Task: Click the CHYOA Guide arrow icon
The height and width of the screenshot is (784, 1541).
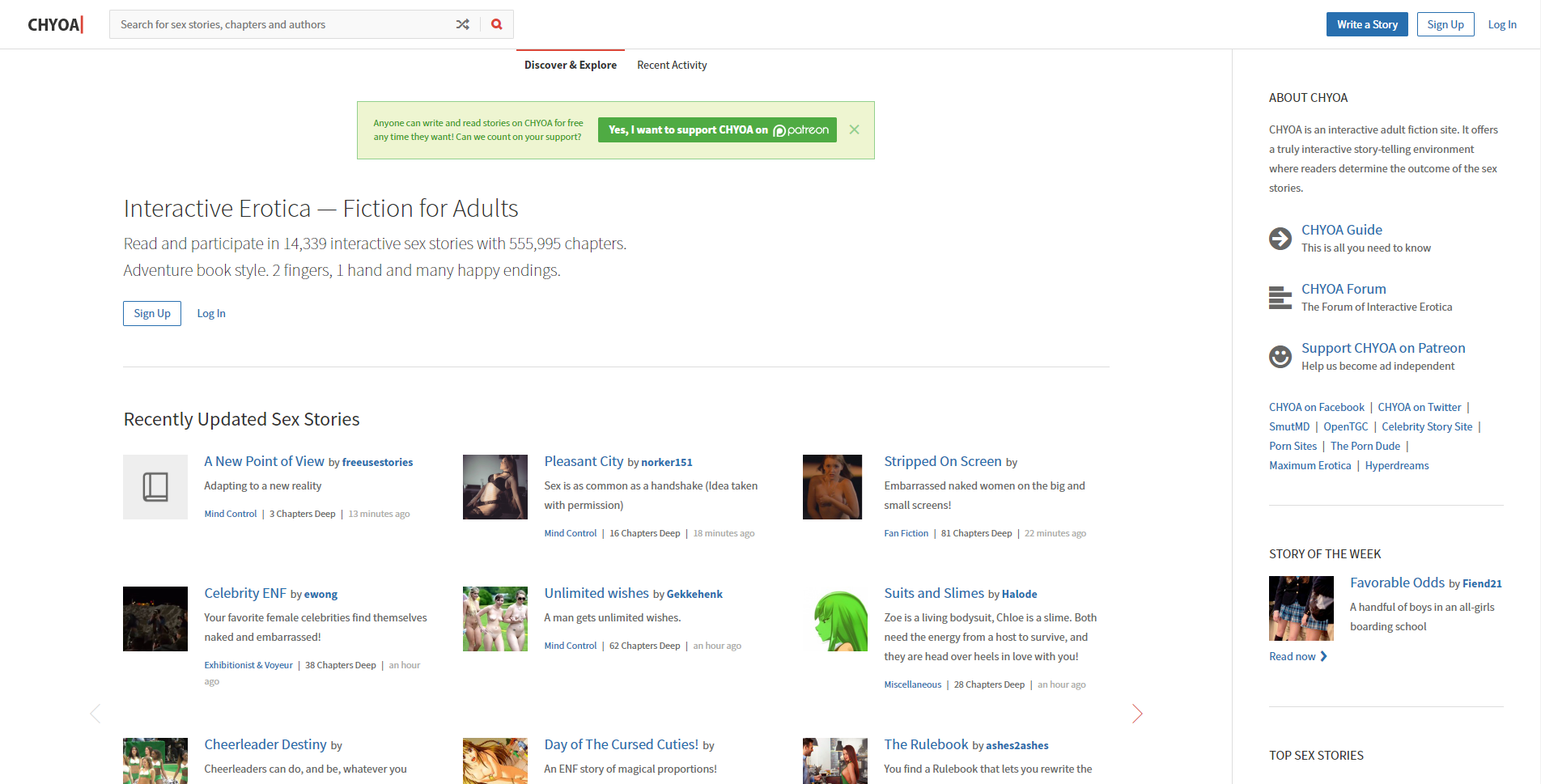Action: [1280, 239]
